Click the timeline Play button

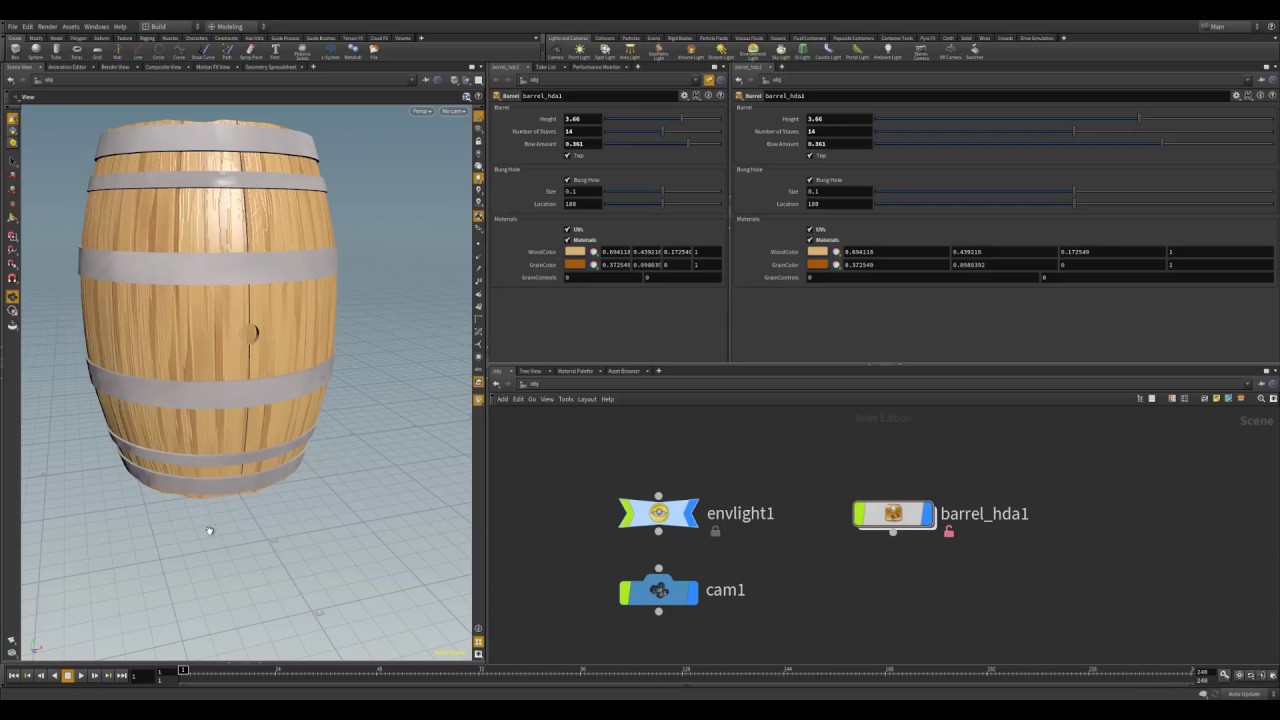81,676
